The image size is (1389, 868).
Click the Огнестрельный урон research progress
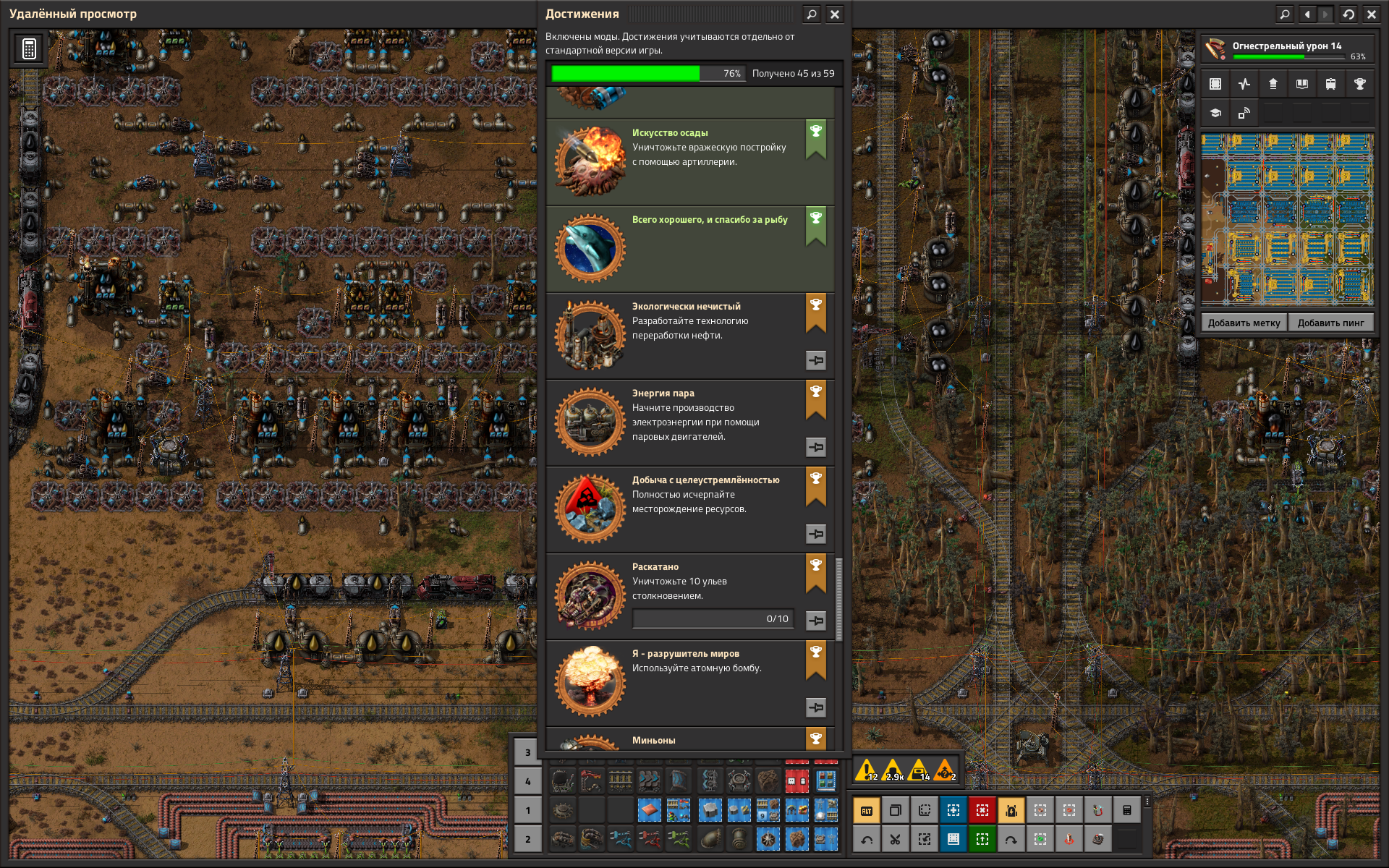pyautogui.click(x=1287, y=49)
